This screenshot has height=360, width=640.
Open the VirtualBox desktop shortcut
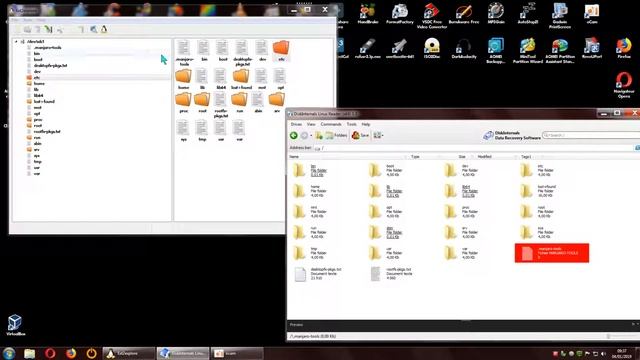coord(15,325)
